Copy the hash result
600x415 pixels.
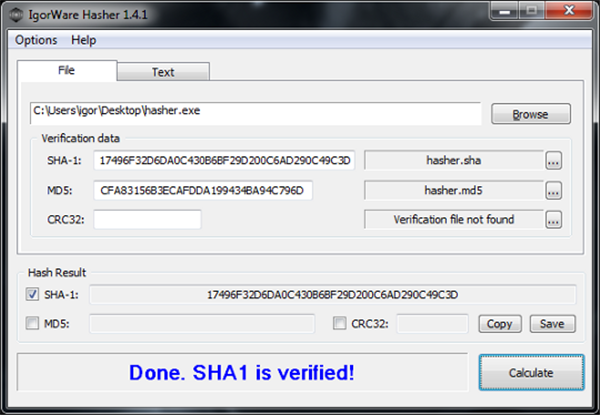click(x=498, y=323)
